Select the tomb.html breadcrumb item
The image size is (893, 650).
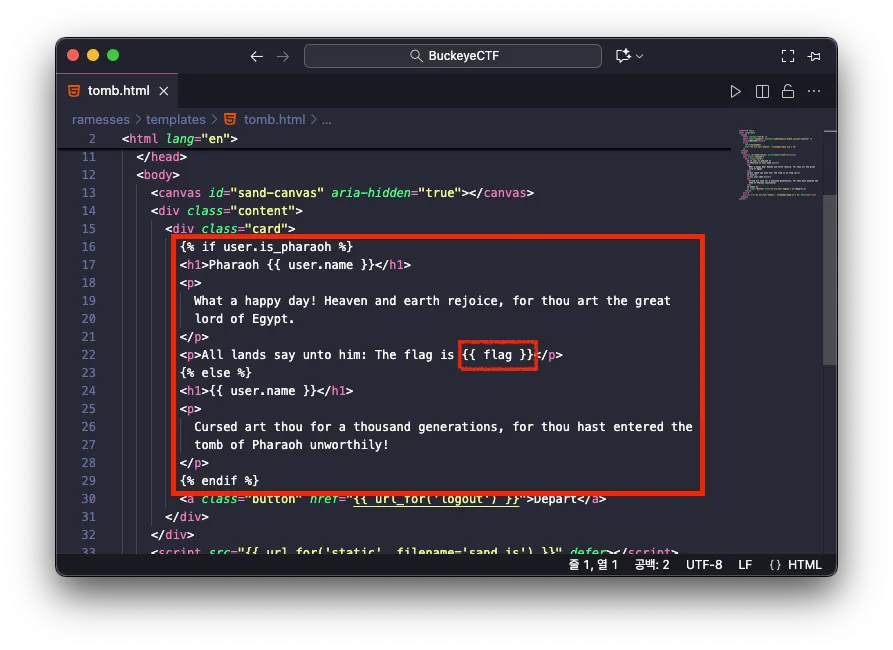pyautogui.click(x=275, y=120)
